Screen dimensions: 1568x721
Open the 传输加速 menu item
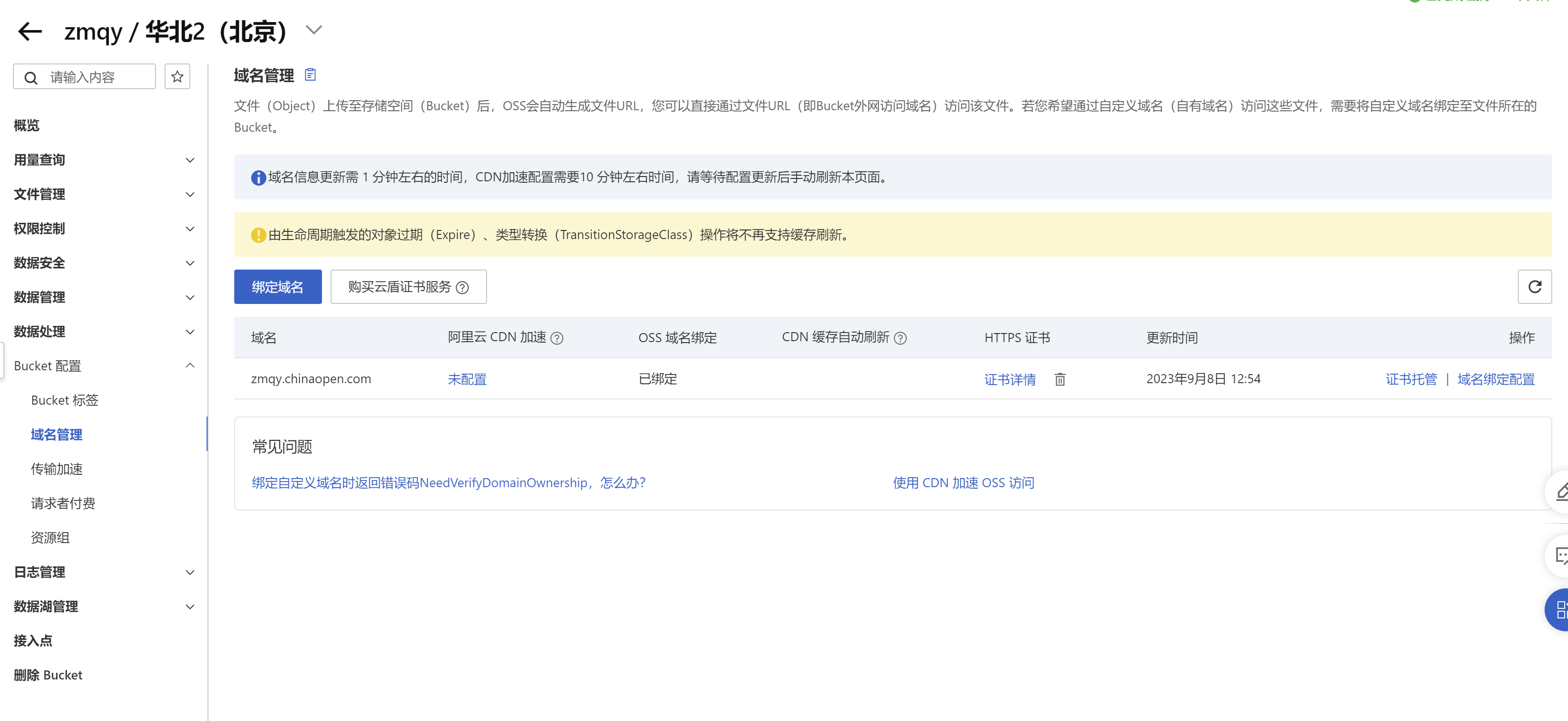(x=57, y=469)
